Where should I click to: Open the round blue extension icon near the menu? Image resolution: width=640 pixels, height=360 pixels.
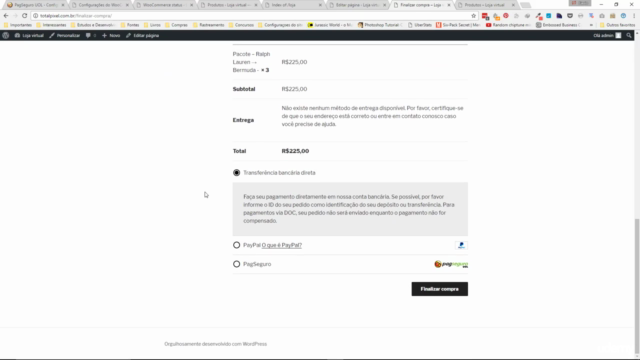pos(623,16)
